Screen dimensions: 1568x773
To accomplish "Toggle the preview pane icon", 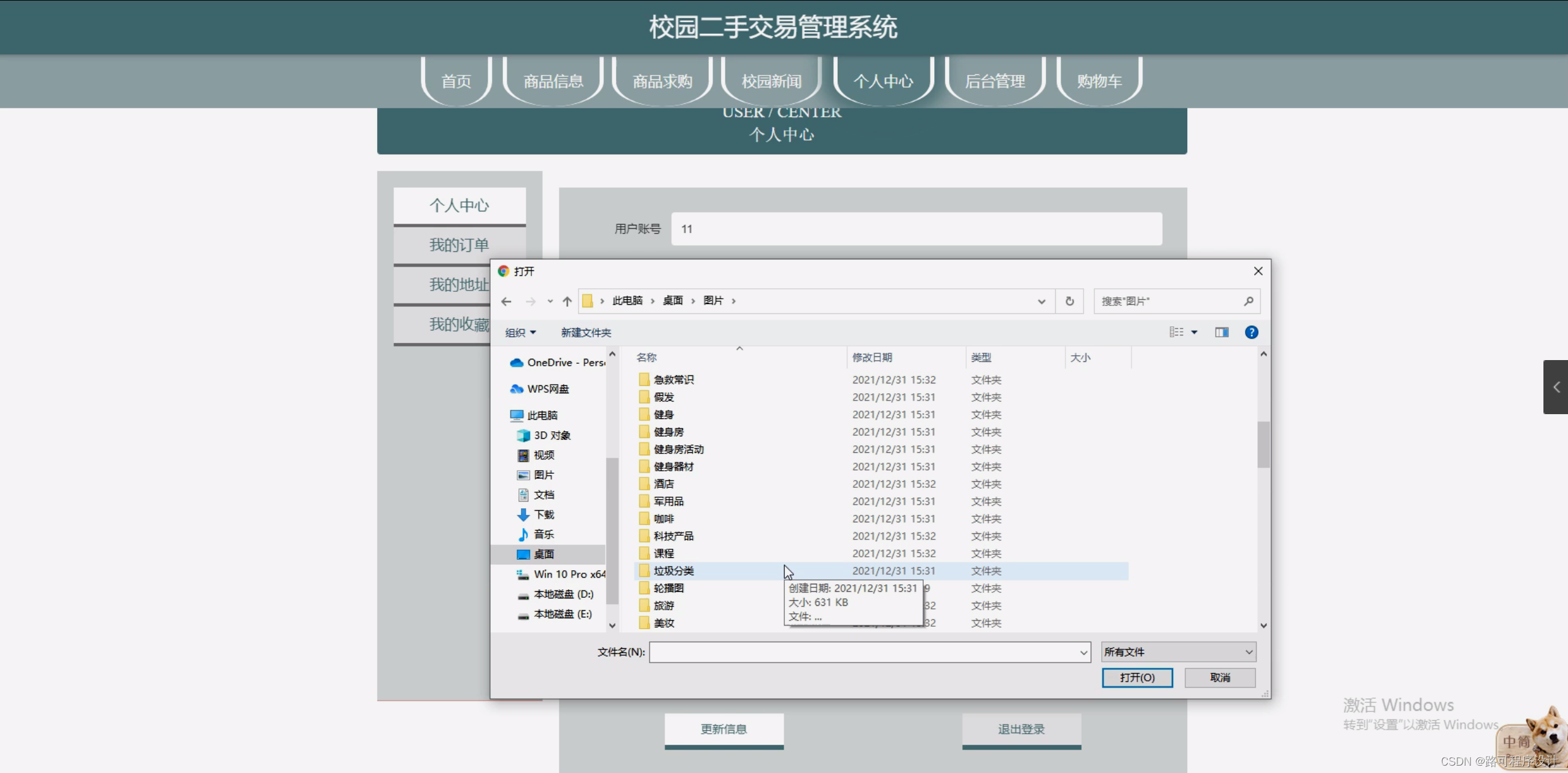I will tap(1221, 332).
